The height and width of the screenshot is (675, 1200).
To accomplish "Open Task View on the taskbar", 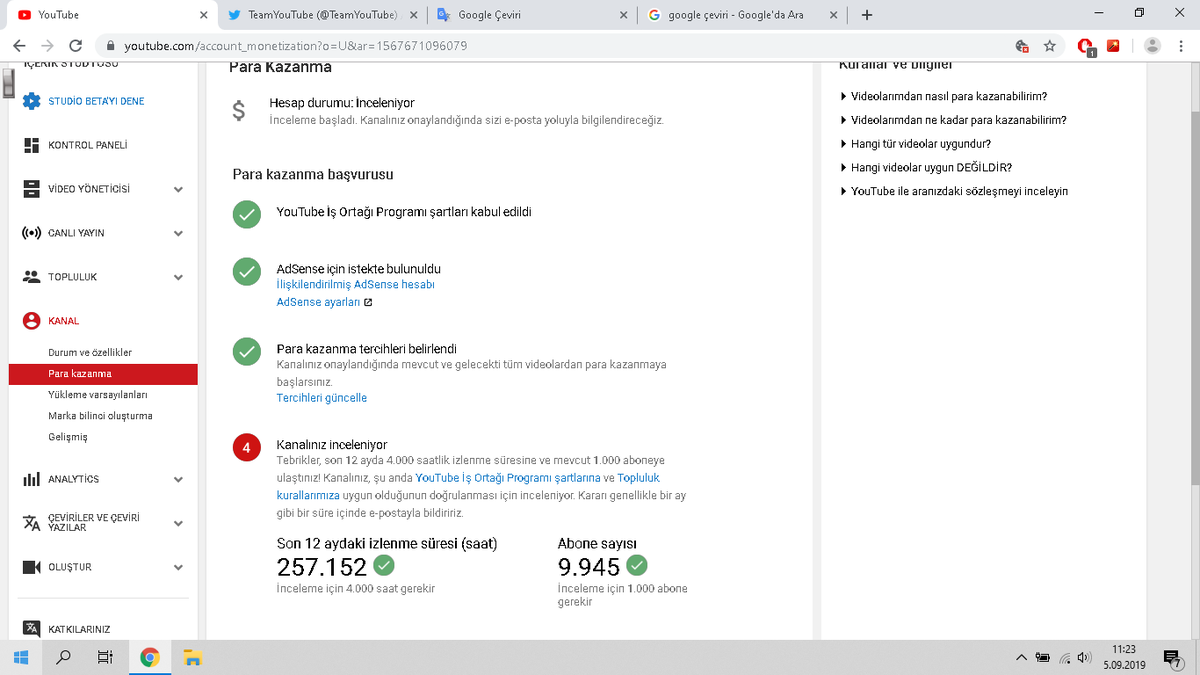I will pyautogui.click(x=105, y=657).
